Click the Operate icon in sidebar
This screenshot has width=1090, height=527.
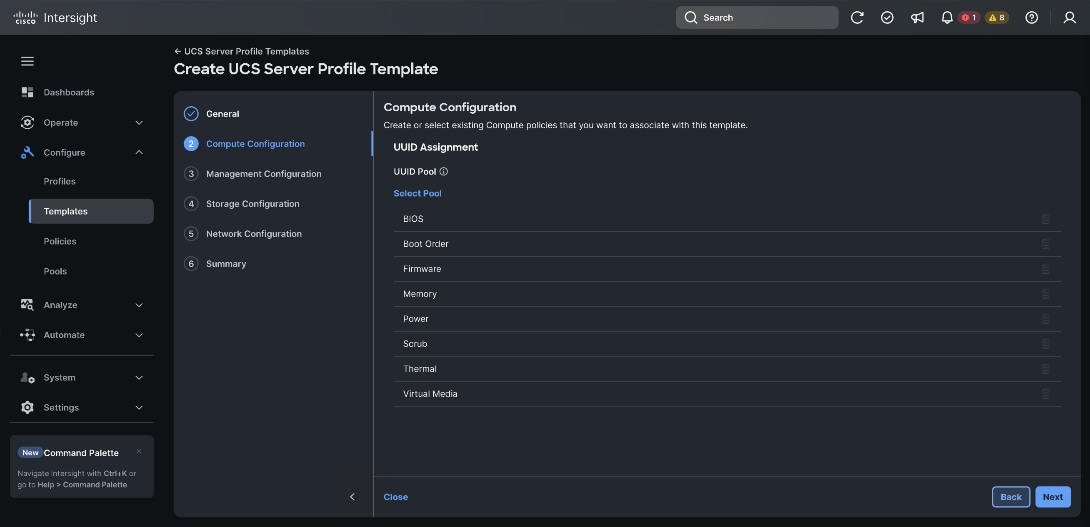pyautogui.click(x=27, y=122)
